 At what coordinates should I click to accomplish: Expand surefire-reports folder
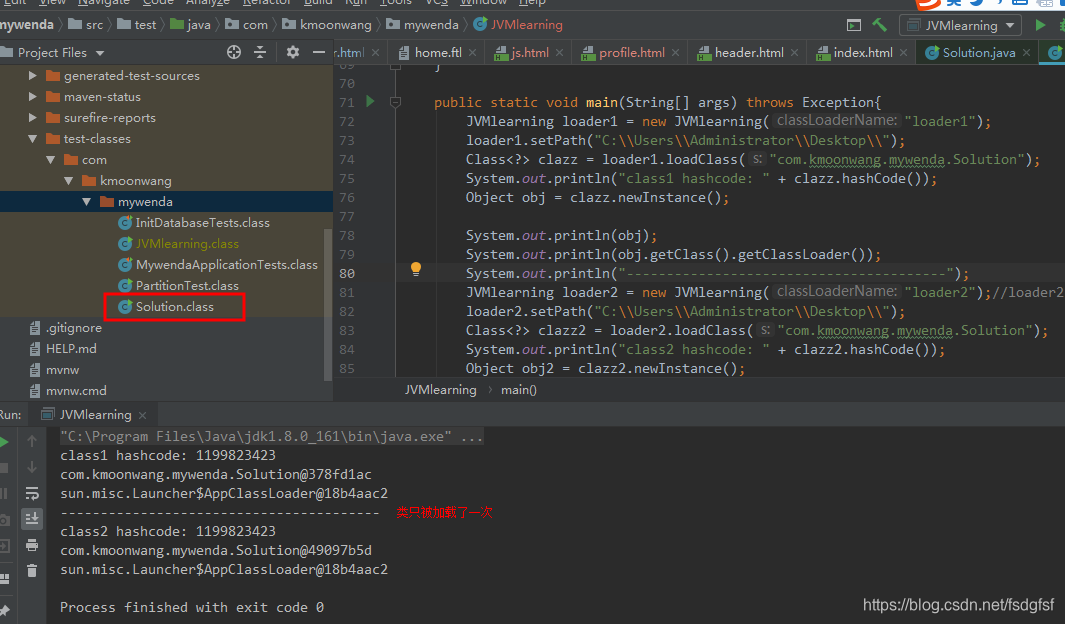coord(32,117)
